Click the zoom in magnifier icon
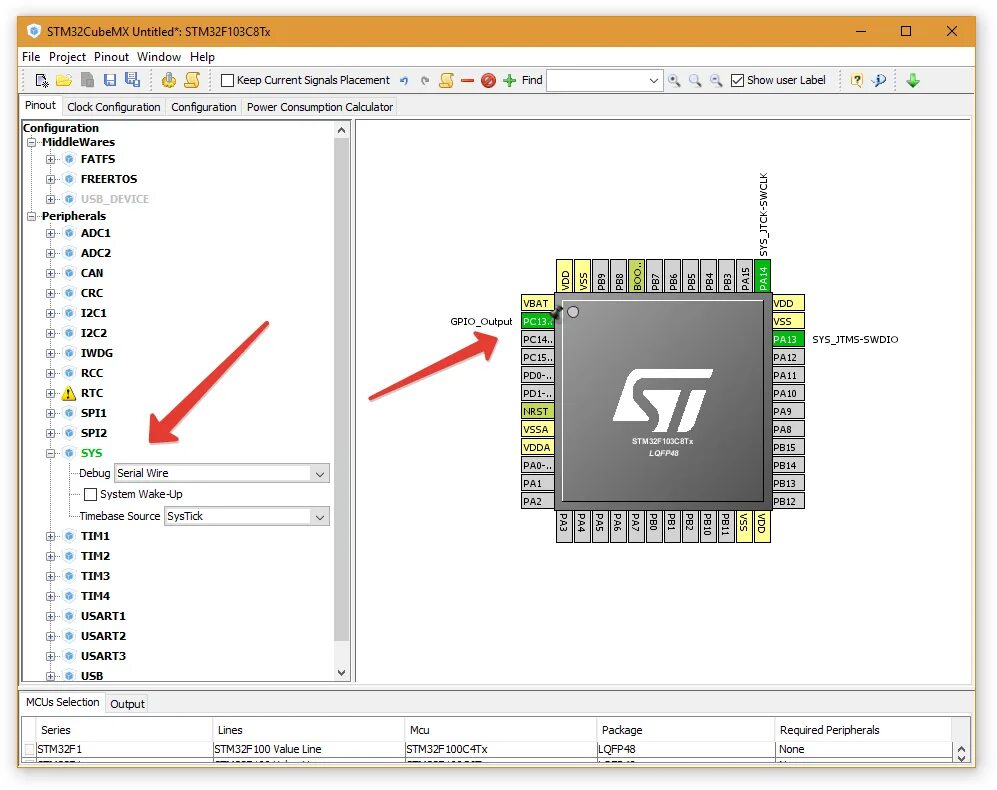The height and width of the screenshot is (790, 997). point(674,81)
